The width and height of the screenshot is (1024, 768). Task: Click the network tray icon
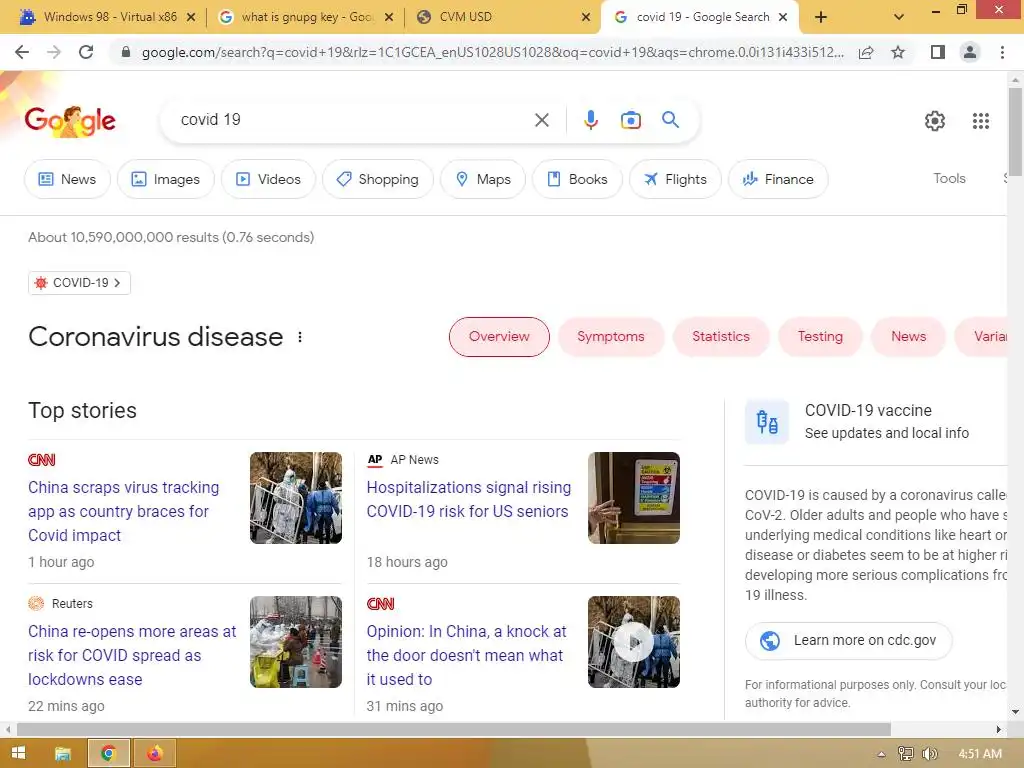click(905, 754)
